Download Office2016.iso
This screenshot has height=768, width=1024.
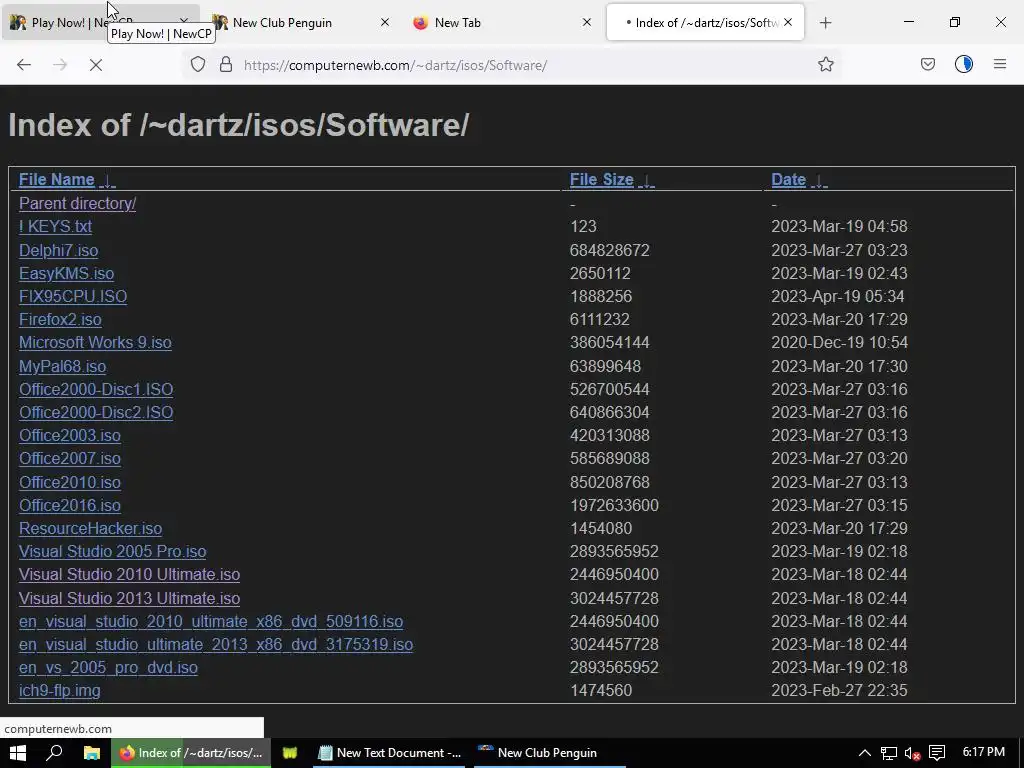[70, 505]
